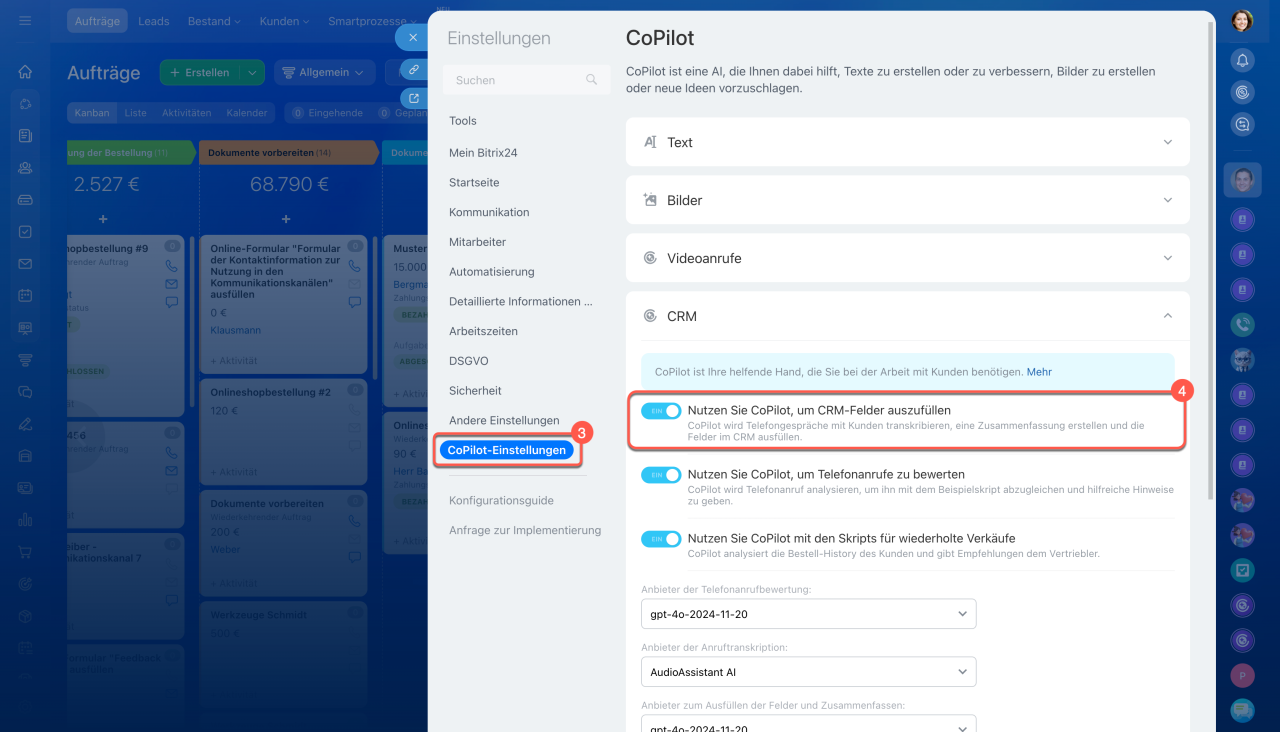
Task: Open Anfrage zur Implementierung link
Action: [x=525, y=531]
